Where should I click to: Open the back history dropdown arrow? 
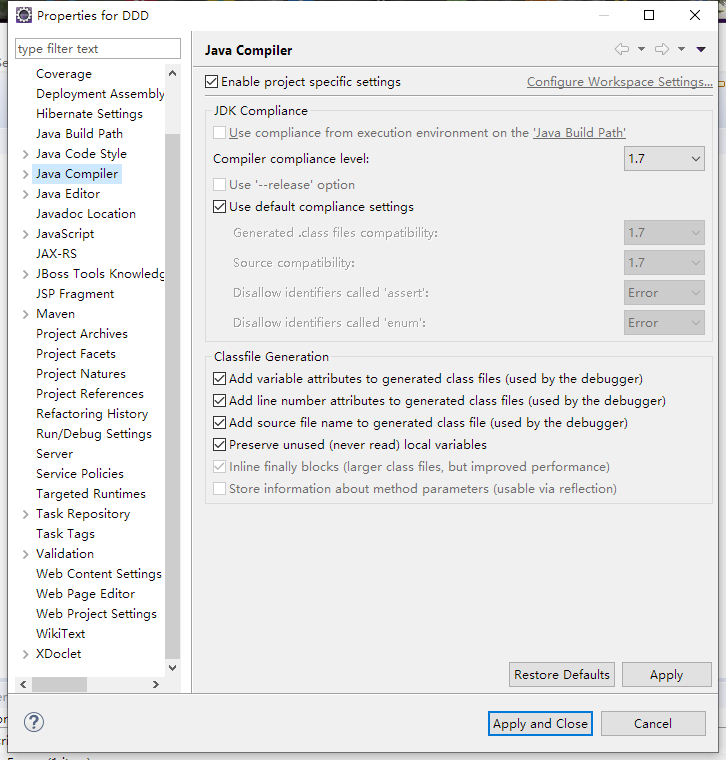(x=641, y=49)
